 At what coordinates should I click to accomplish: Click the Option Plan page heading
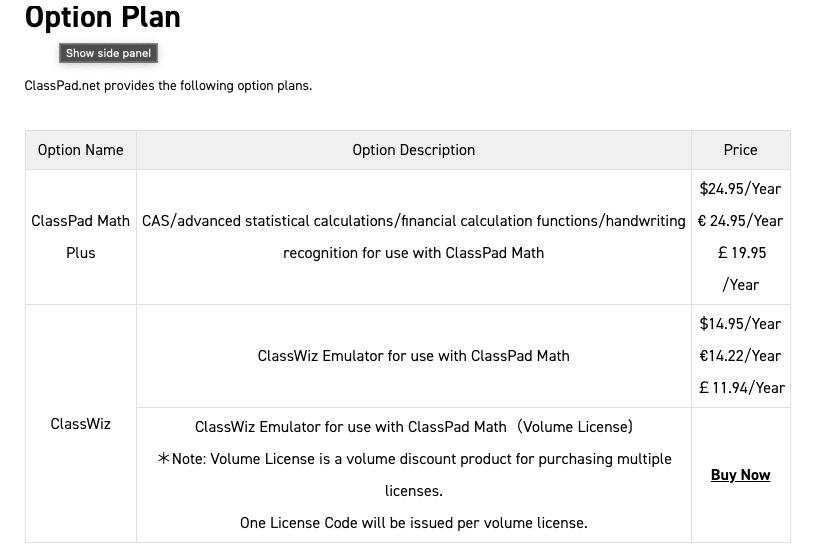pyautogui.click(x=102, y=17)
